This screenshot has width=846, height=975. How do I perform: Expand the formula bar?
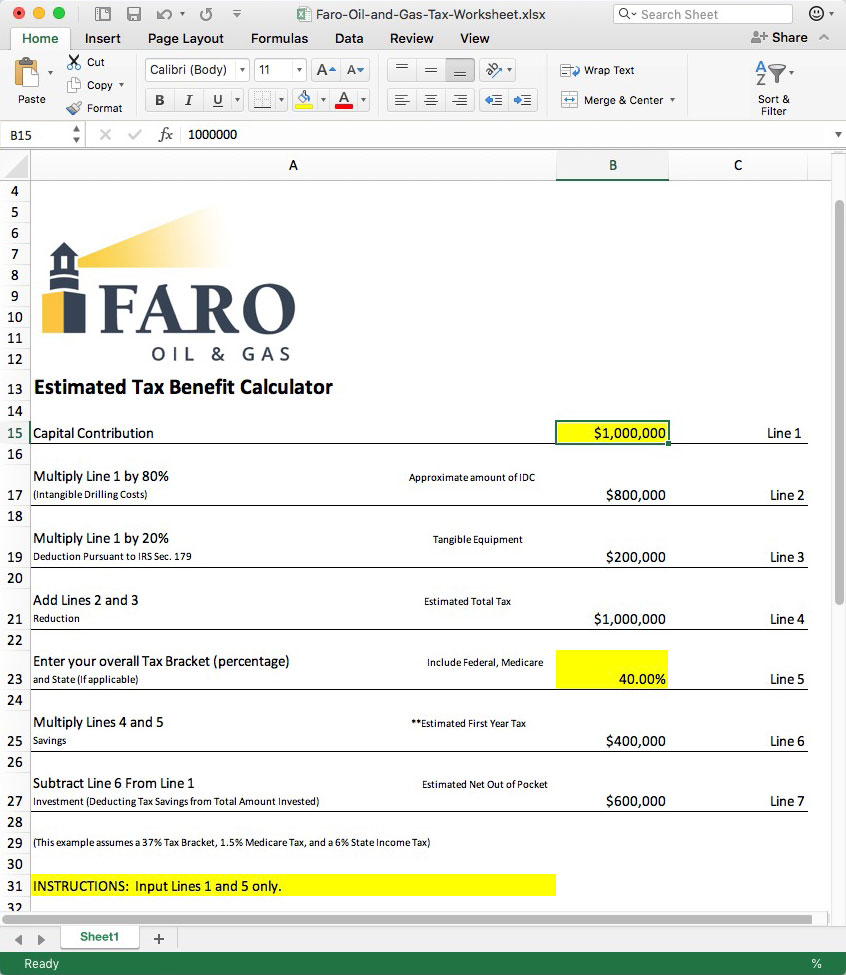click(838, 134)
